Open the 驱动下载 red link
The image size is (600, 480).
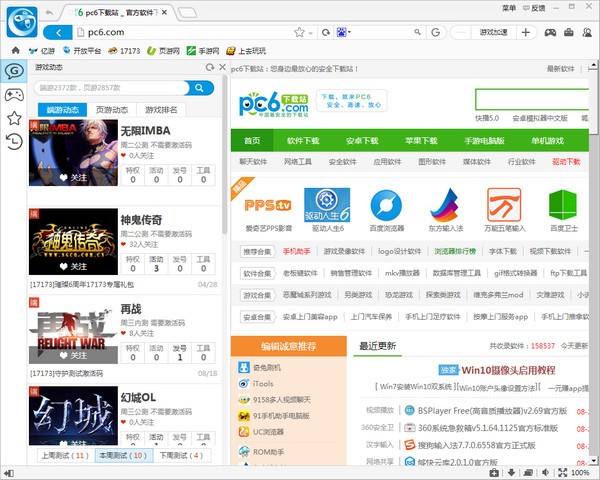566,162
